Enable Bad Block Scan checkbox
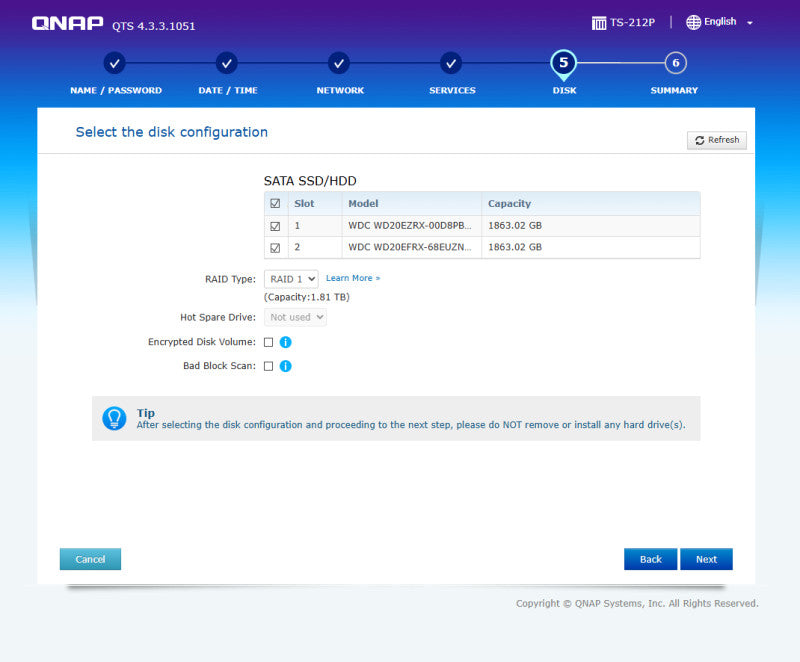Image resolution: width=800 pixels, height=662 pixels. [268, 366]
